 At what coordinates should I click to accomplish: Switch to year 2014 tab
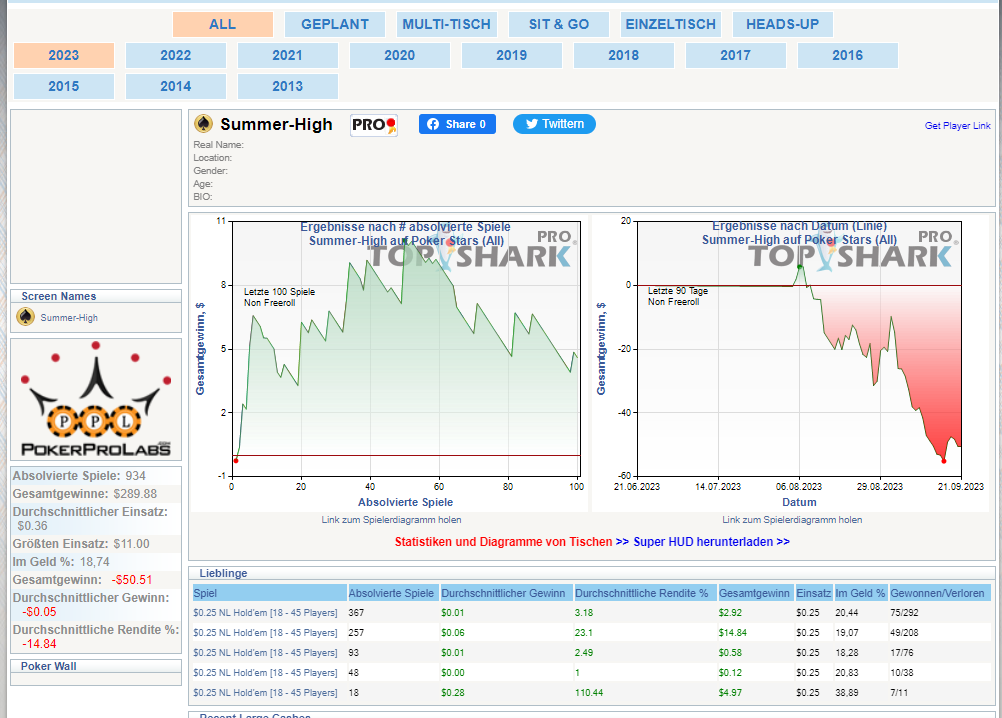(176, 86)
